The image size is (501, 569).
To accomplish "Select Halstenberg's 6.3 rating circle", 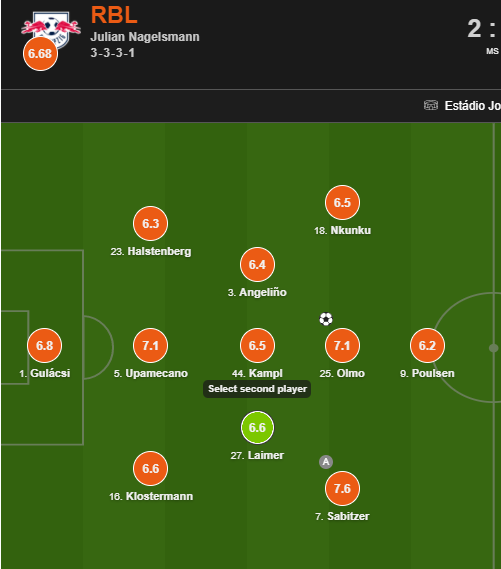I will [151, 224].
